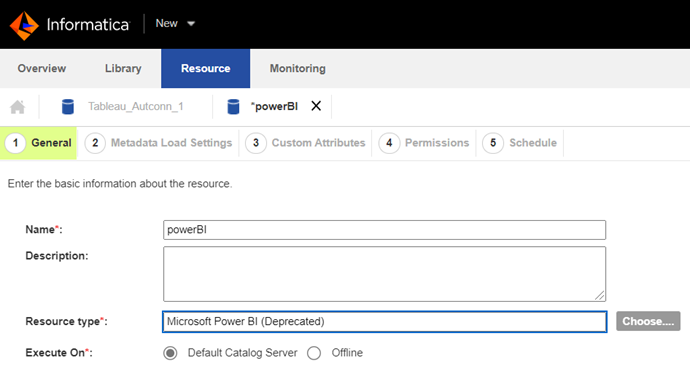Screen dimensions: 690x371
Task: Click the Description text area
Action: click(384, 274)
